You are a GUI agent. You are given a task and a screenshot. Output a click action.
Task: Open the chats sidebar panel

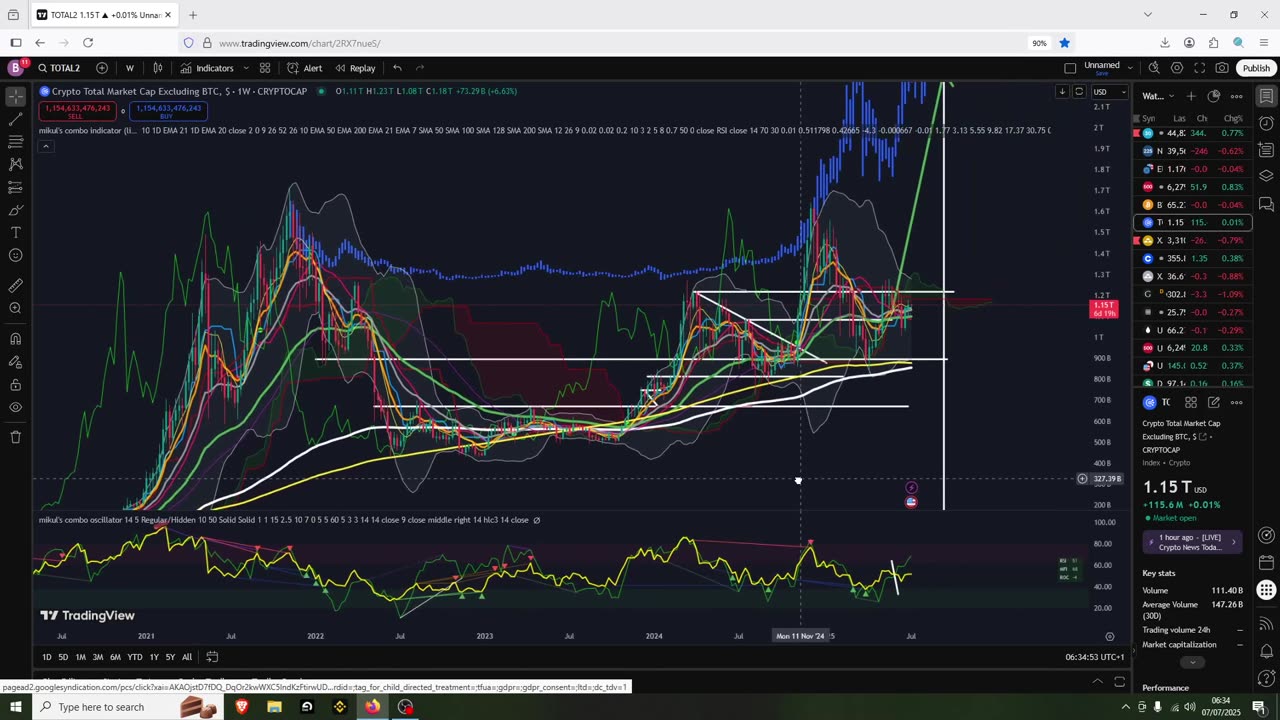coord(1266,203)
